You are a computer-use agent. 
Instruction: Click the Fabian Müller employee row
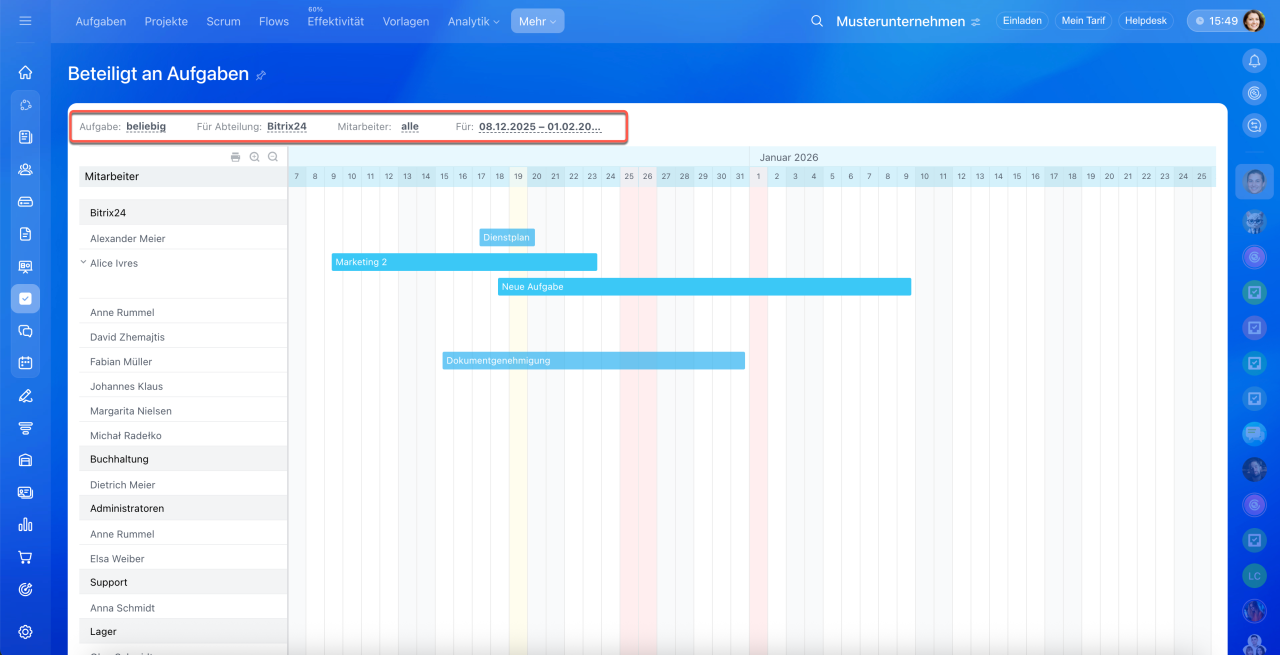coord(183,361)
